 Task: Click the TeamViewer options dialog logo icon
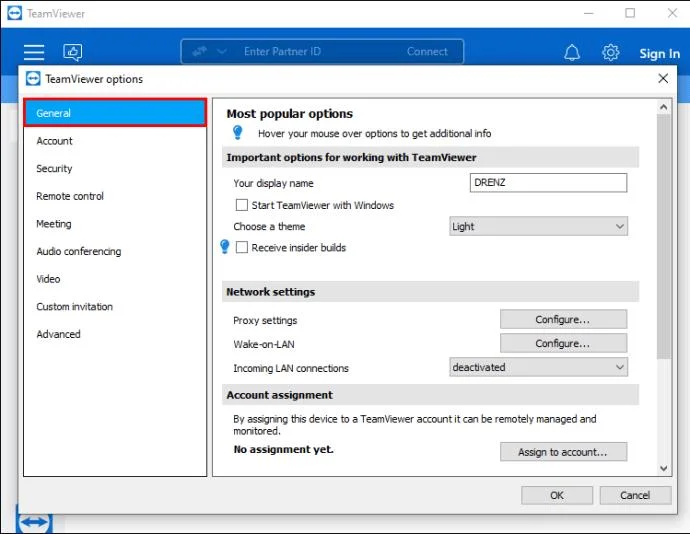click(x=33, y=79)
